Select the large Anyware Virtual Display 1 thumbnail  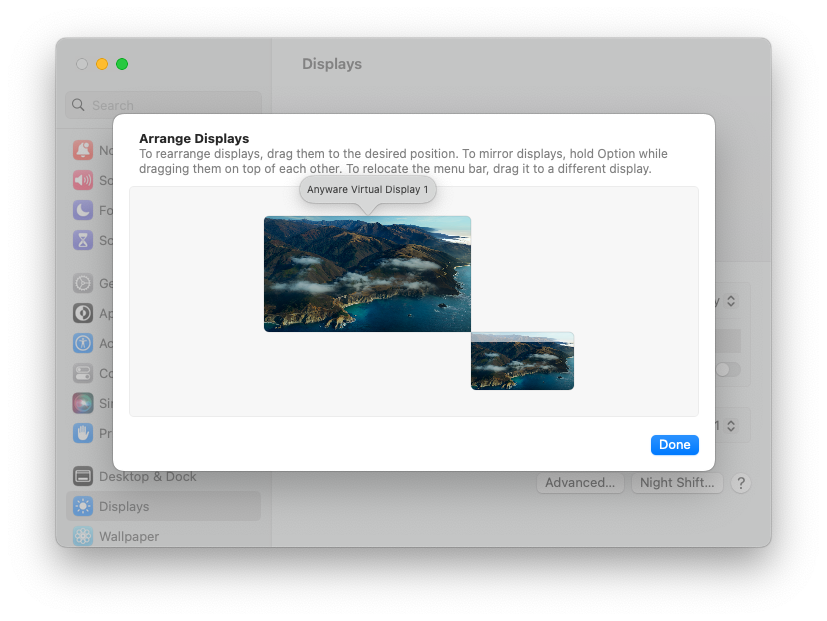(x=367, y=274)
